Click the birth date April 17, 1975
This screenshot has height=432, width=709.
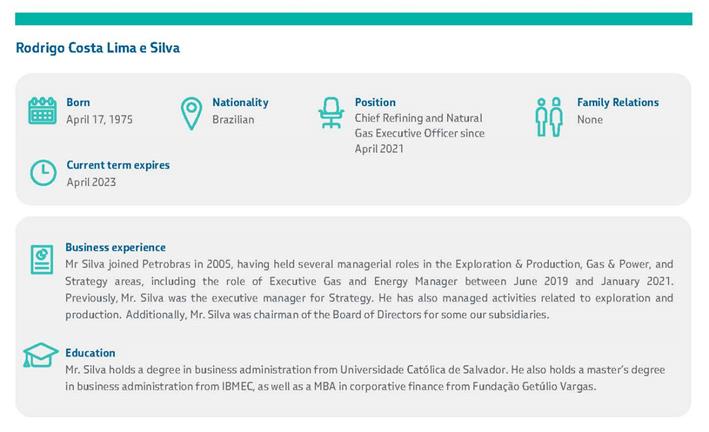click(99, 120)
